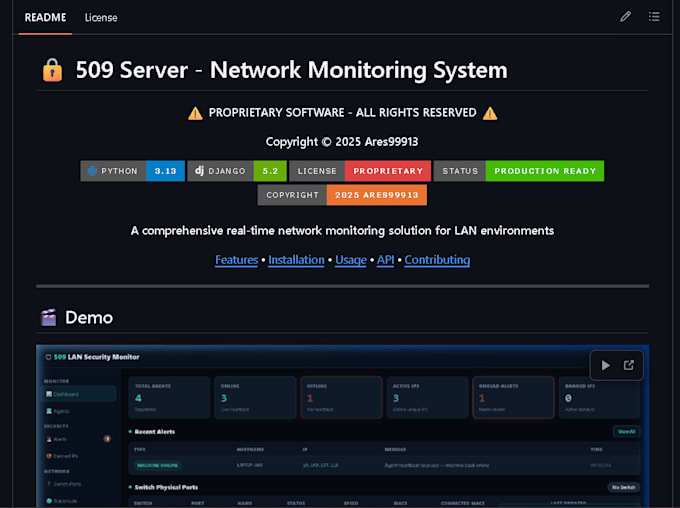Select the Copyright © 2025 Ares99913 line
Viewport: 680px width, 508px height.
tap(342, 141)
